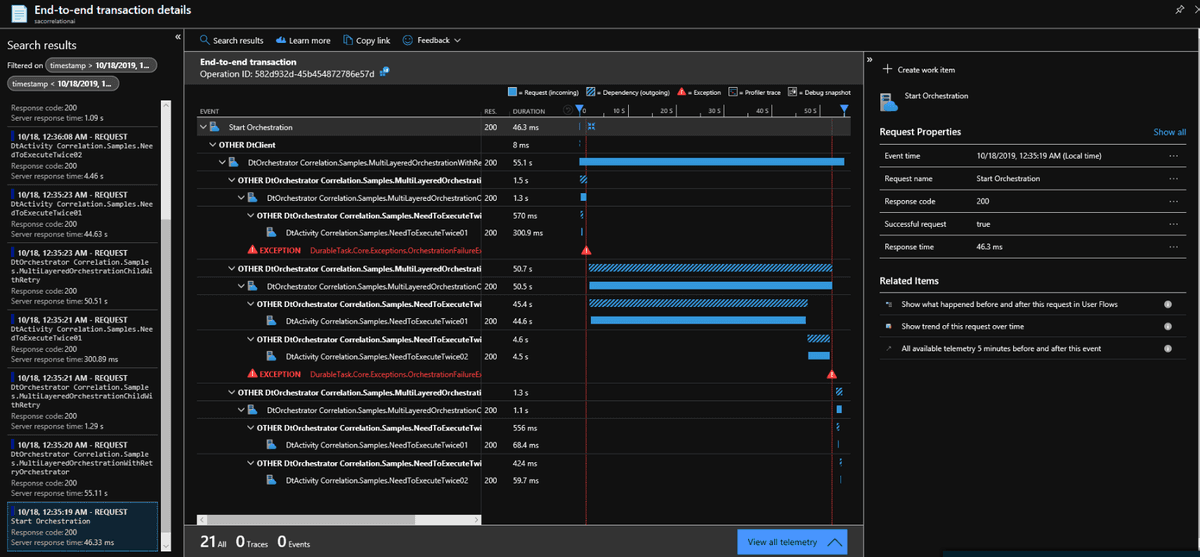Collapse DtOrchestrator MultiLayeredOrchestrationWithRe 55.1 s node
Screen dimensions: 1200x557
[x=222, y=162]
